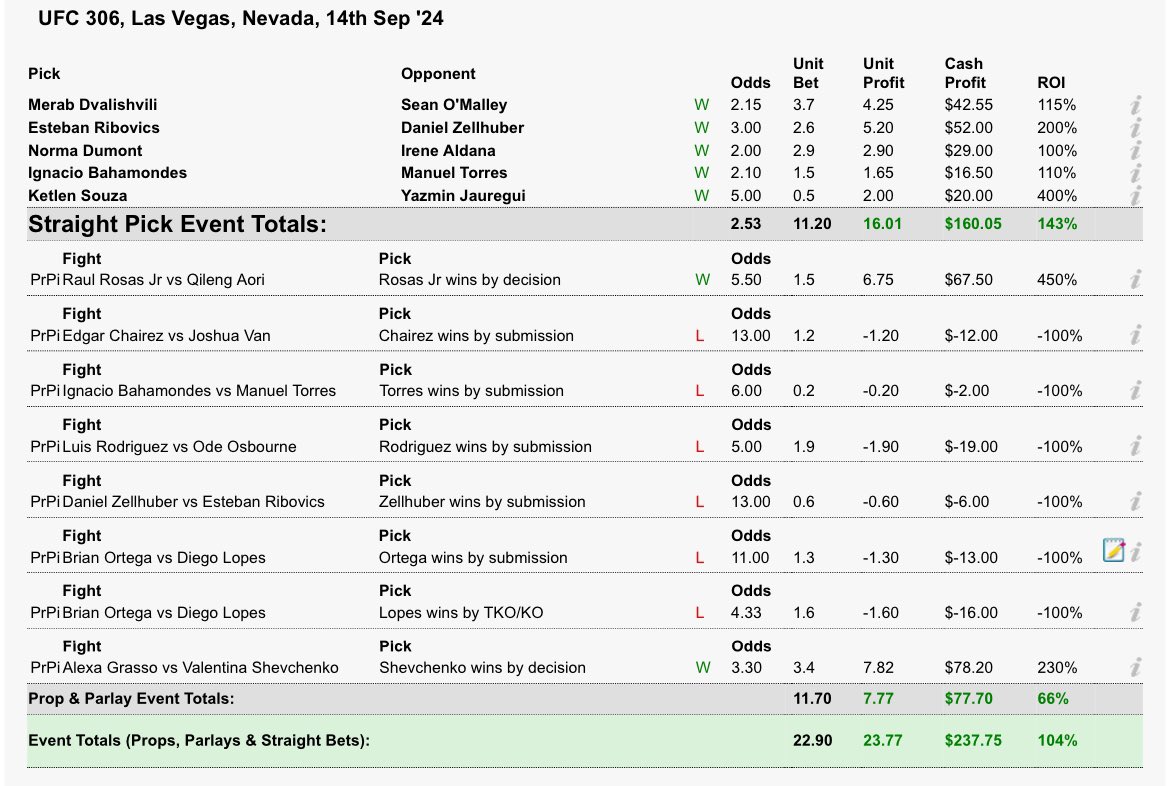
Task: Click opponent Daniel Zellhuber
Action: [x=463, y=128]
